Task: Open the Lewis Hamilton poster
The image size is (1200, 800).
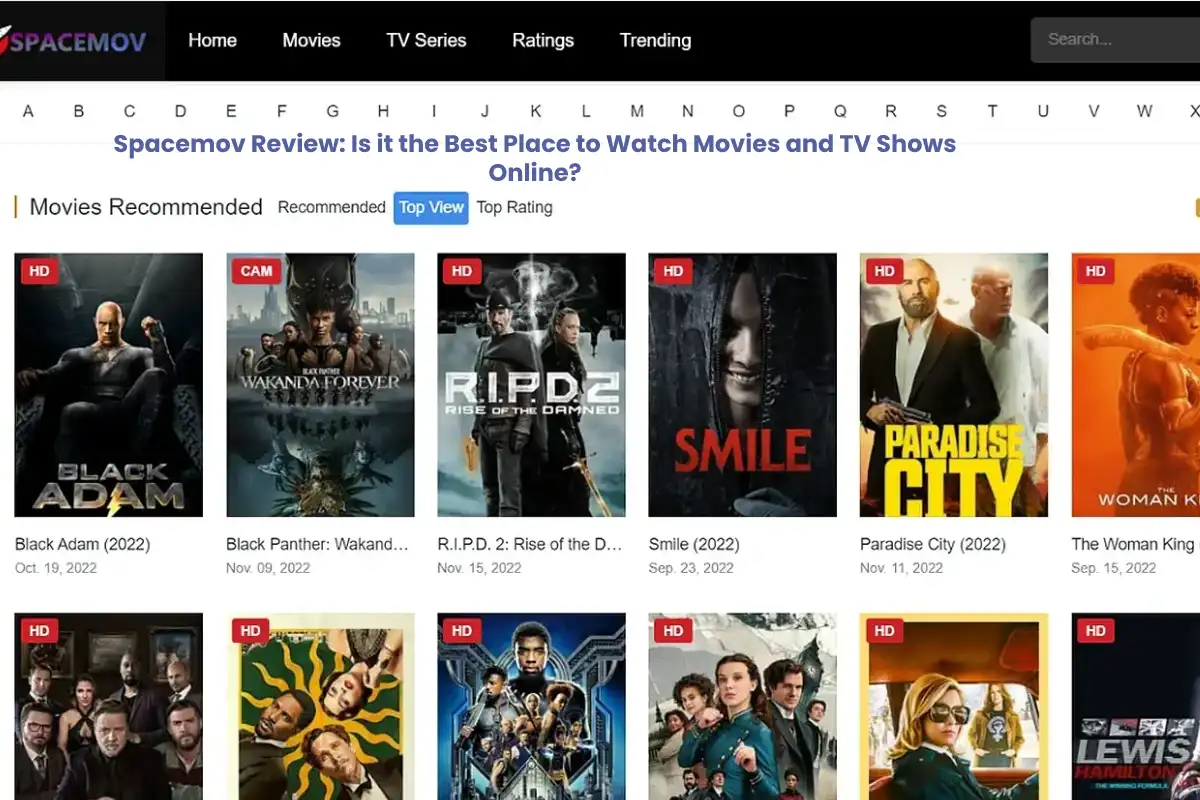Action: coord(1136,707)
